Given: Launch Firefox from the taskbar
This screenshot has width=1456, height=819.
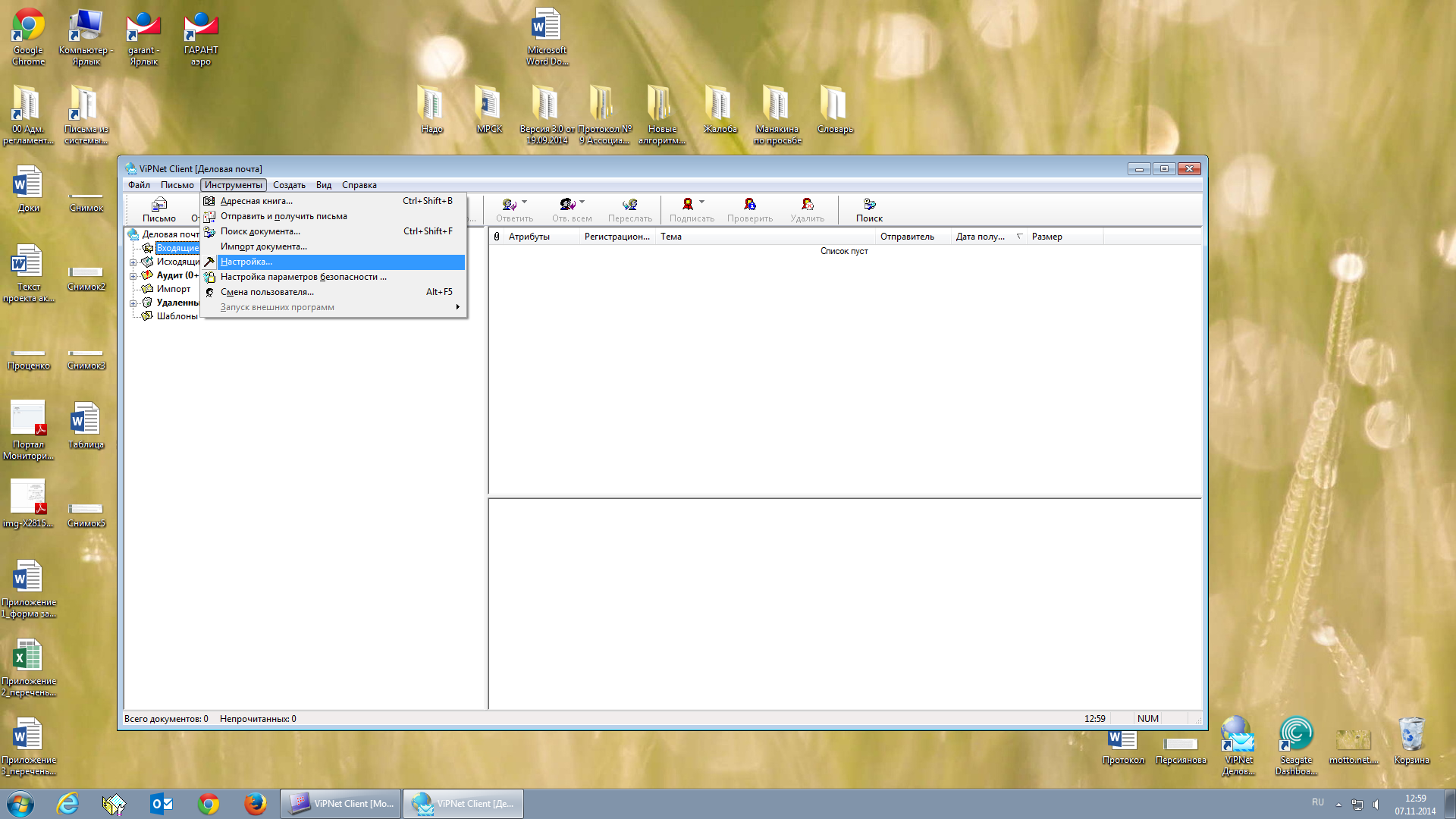Looking at the screenshot, I should (x=255, y=804).
